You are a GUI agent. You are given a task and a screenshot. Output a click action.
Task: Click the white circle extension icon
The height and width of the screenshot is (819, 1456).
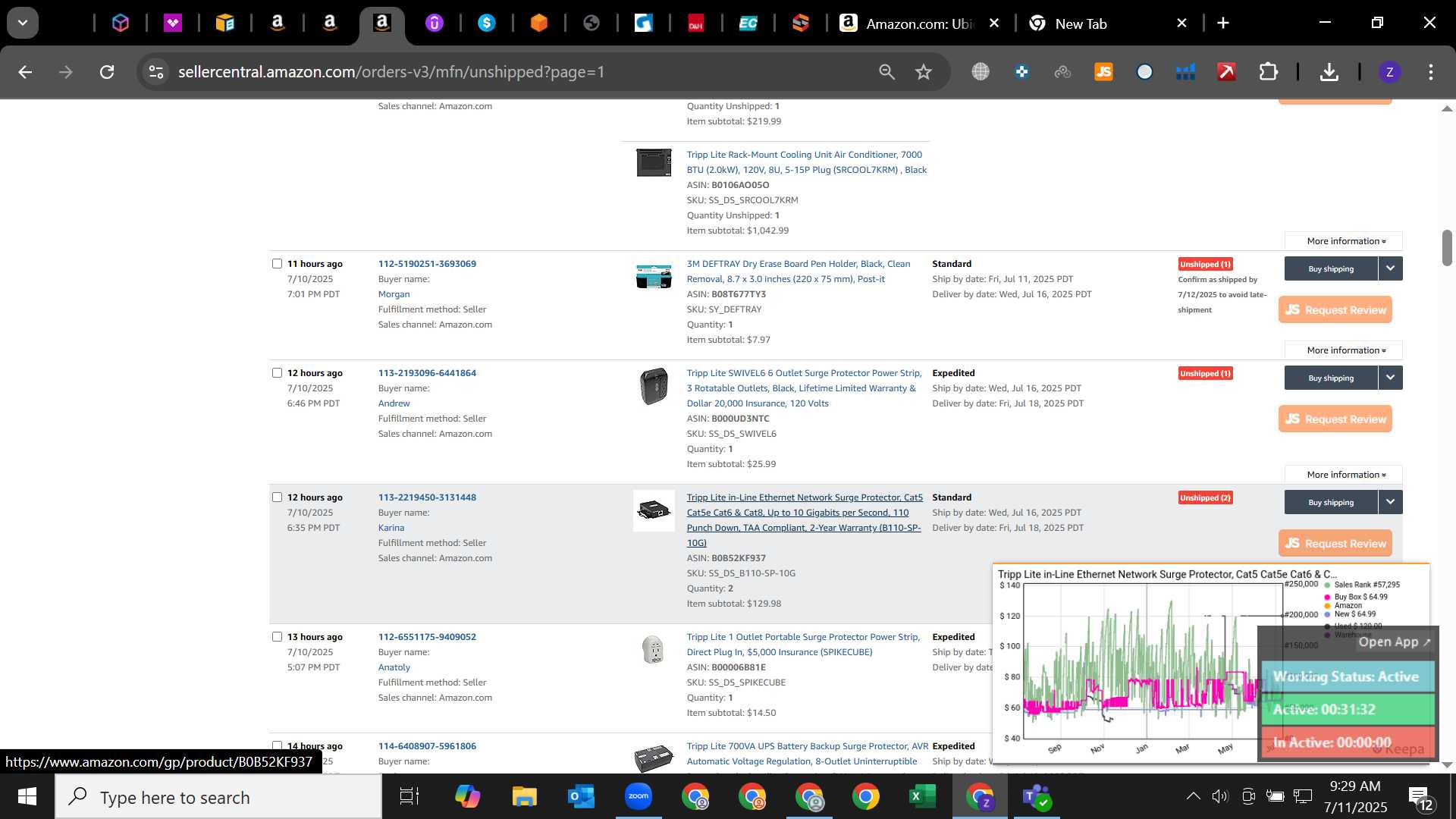1144,72
